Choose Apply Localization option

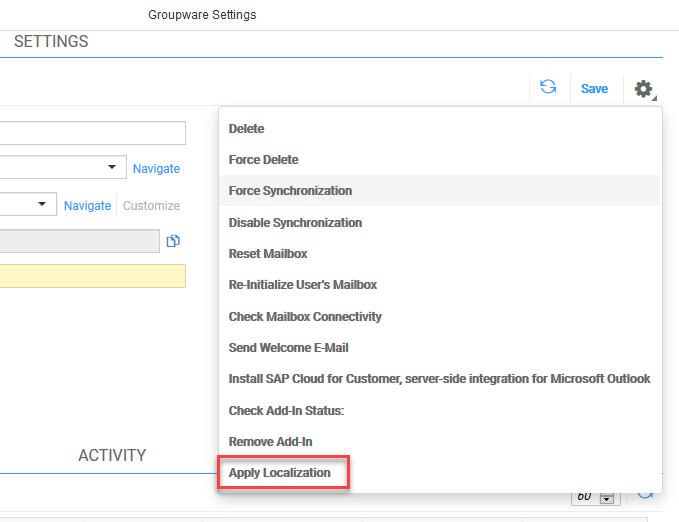[279, 473]
